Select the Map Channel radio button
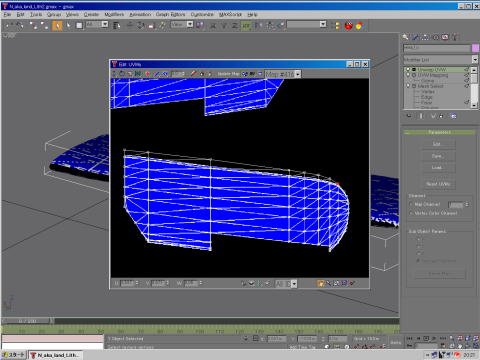 (411, 204)
